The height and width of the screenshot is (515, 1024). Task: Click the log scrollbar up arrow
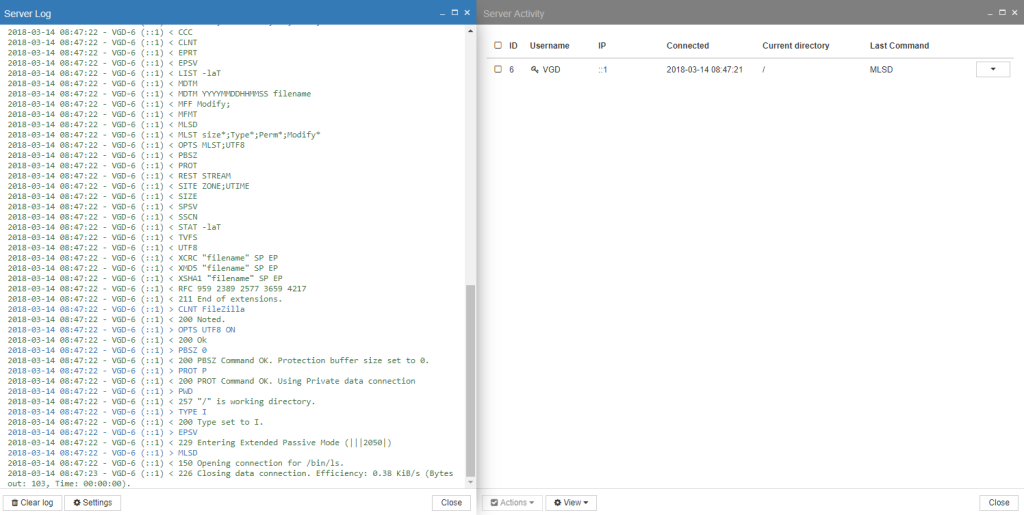click(470, 31)
